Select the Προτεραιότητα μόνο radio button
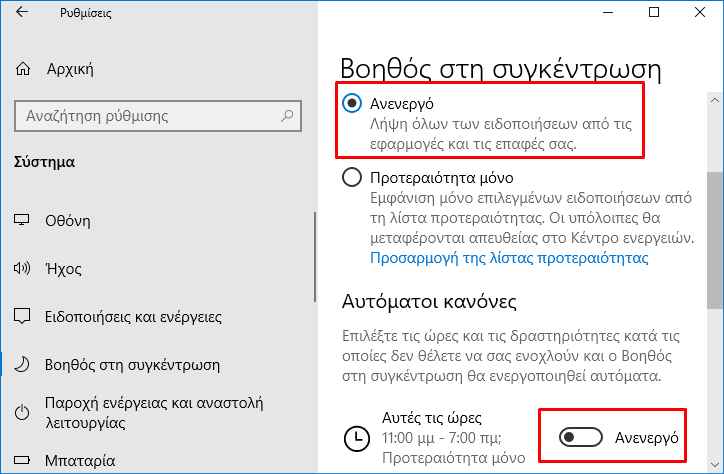724x474 pixels. pos(352,177)
